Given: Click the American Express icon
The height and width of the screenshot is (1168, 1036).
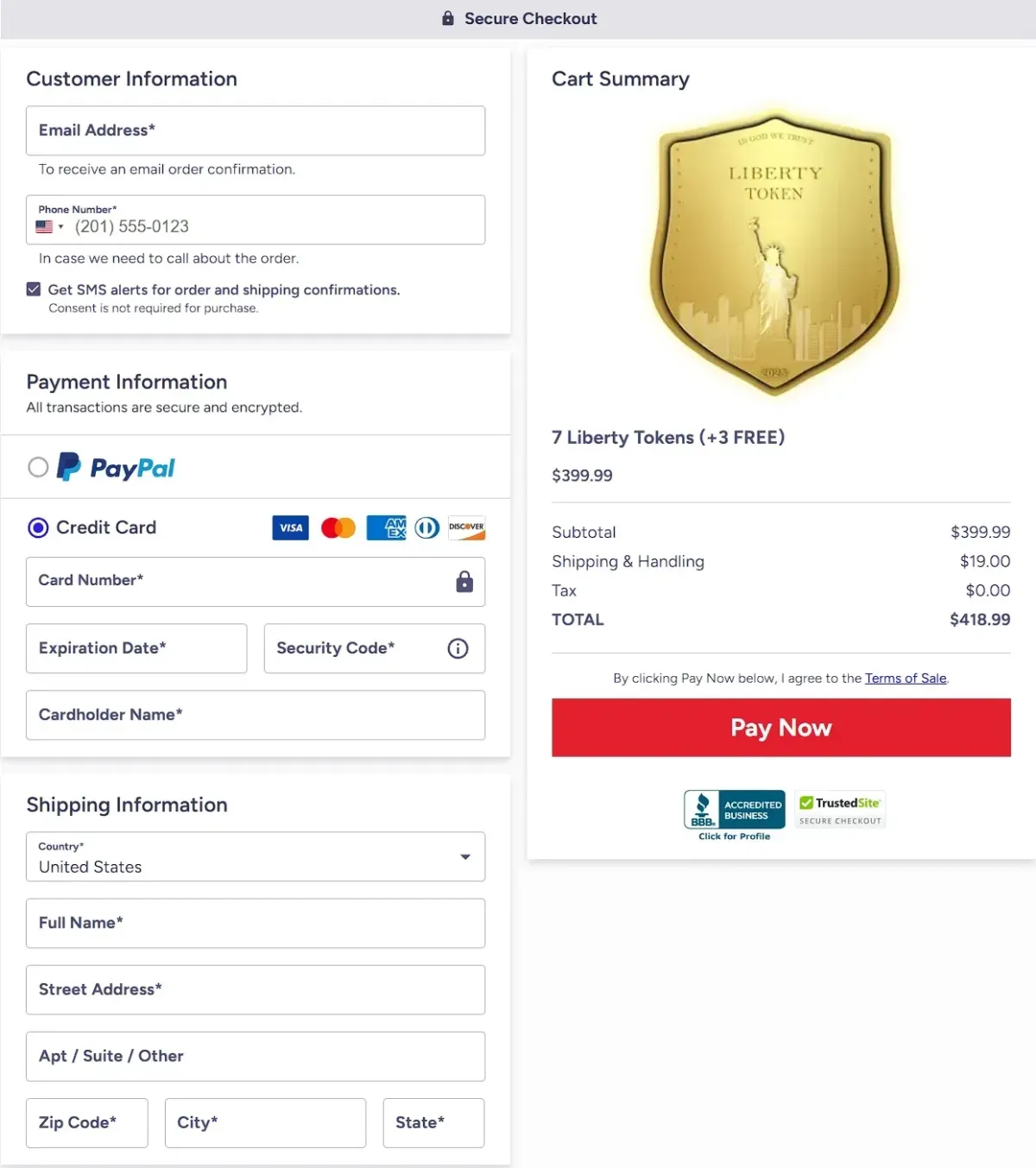Looking at the screenshot, I should point(385,527).
